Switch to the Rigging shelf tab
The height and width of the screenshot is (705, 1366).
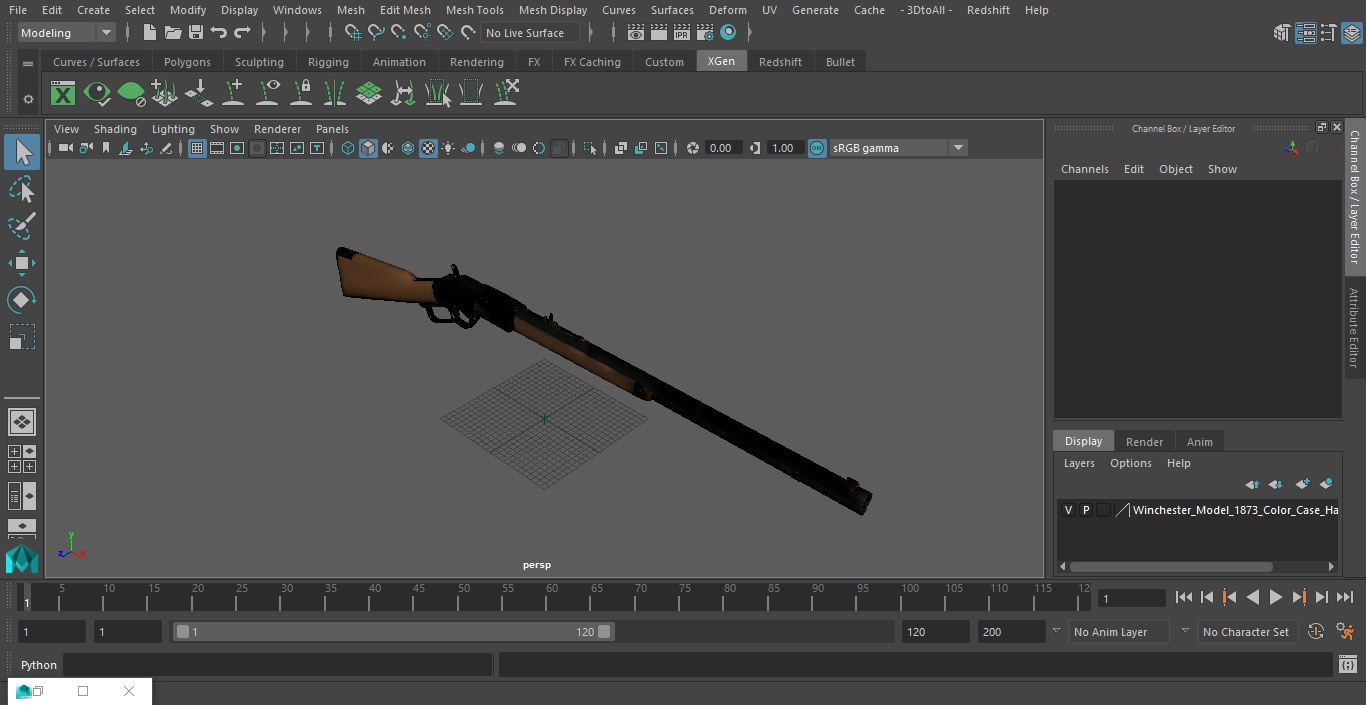(328, 62)
